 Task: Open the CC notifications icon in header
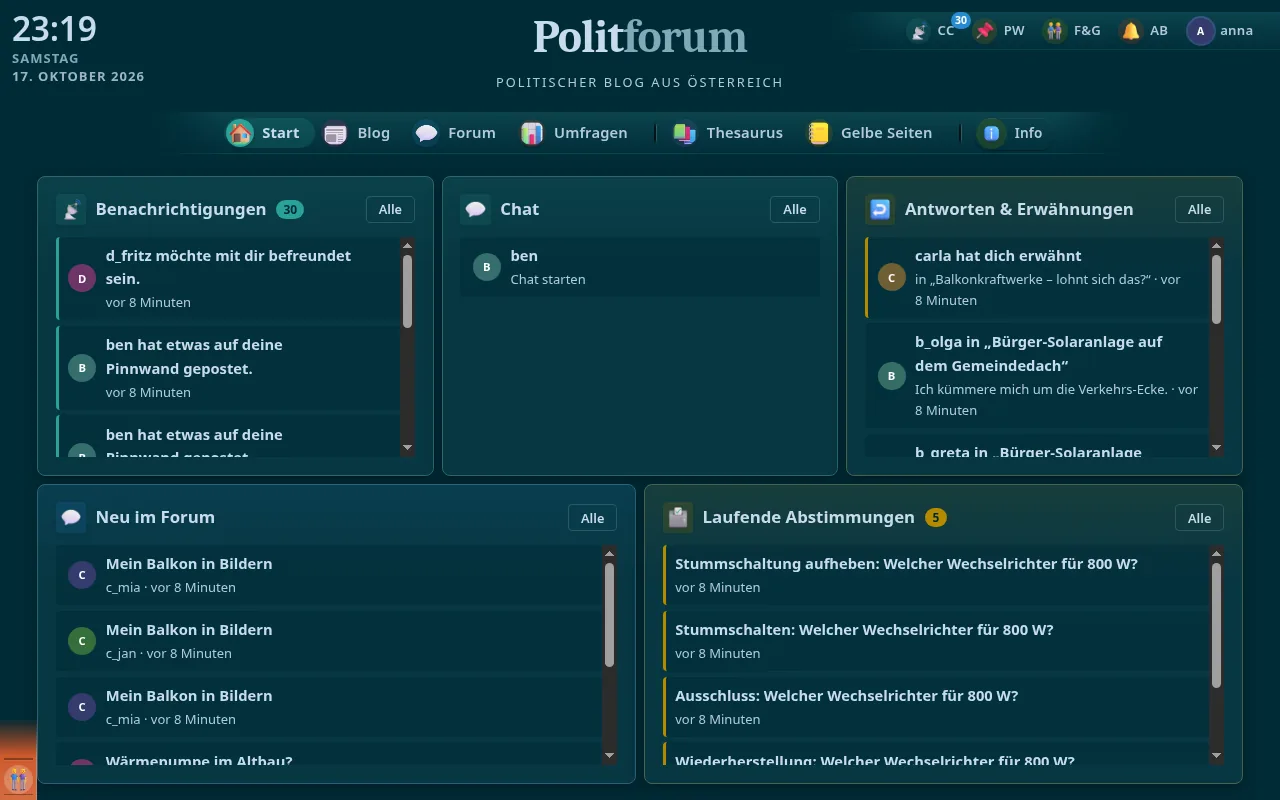[918, 31]
